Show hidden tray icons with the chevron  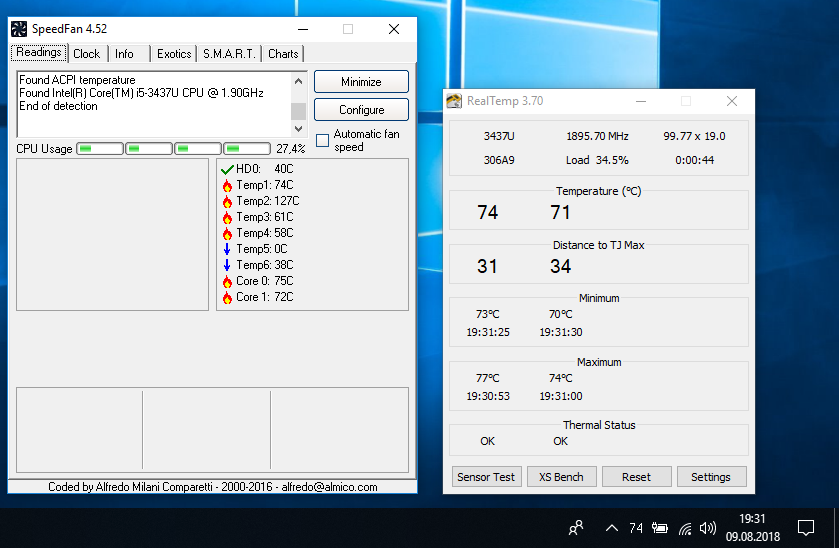(x=612, y=528)
